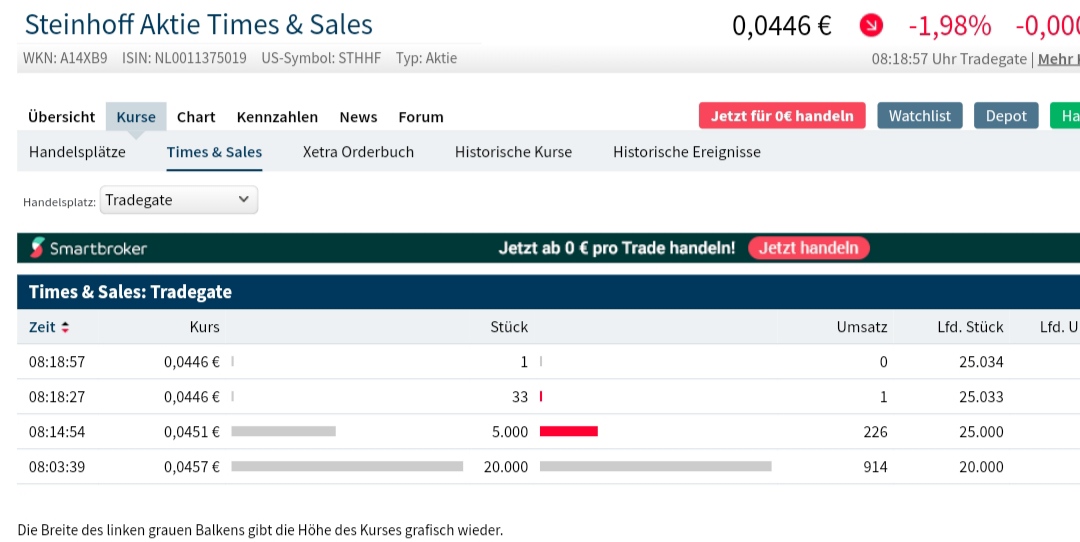Click the Smartbroker logo icon

38,248
